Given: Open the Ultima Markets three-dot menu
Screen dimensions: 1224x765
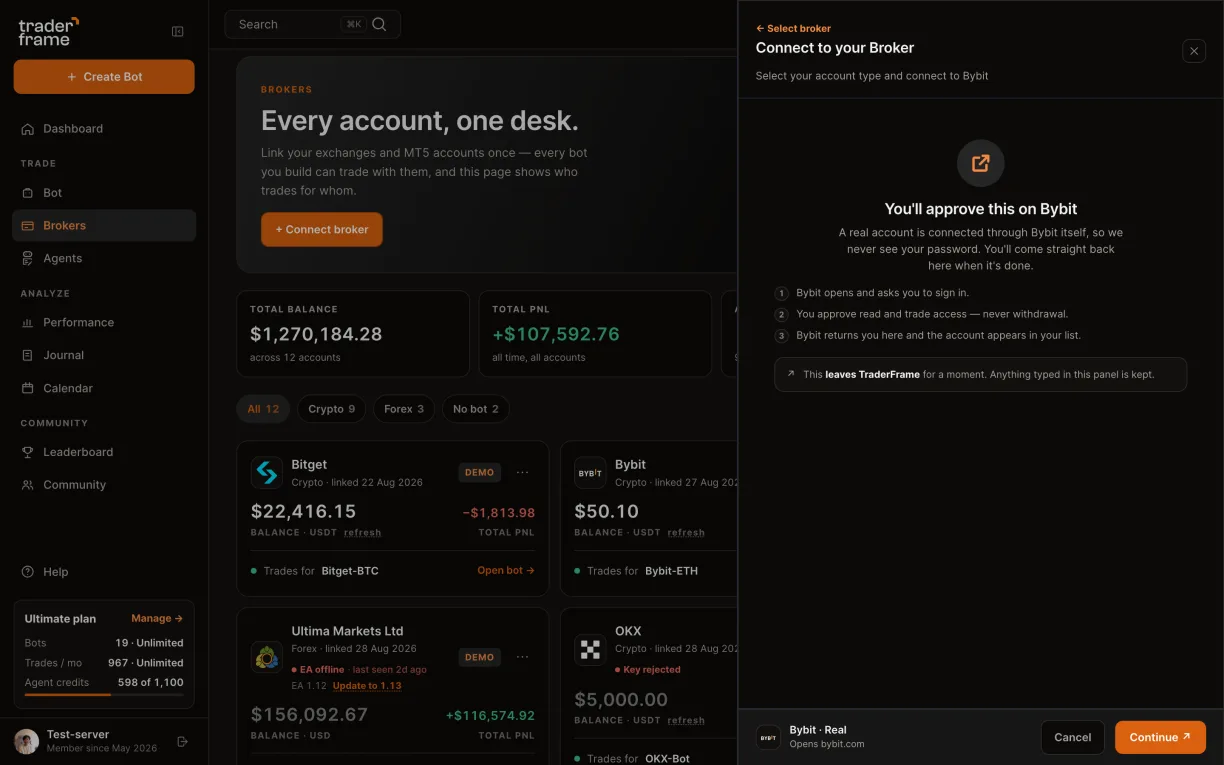Looking at the screenshot, I should (522, 657).
